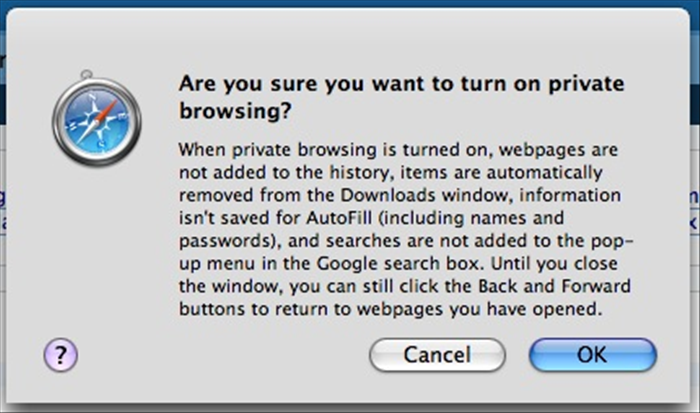Click the word "AutoFill" in the description

339,218
